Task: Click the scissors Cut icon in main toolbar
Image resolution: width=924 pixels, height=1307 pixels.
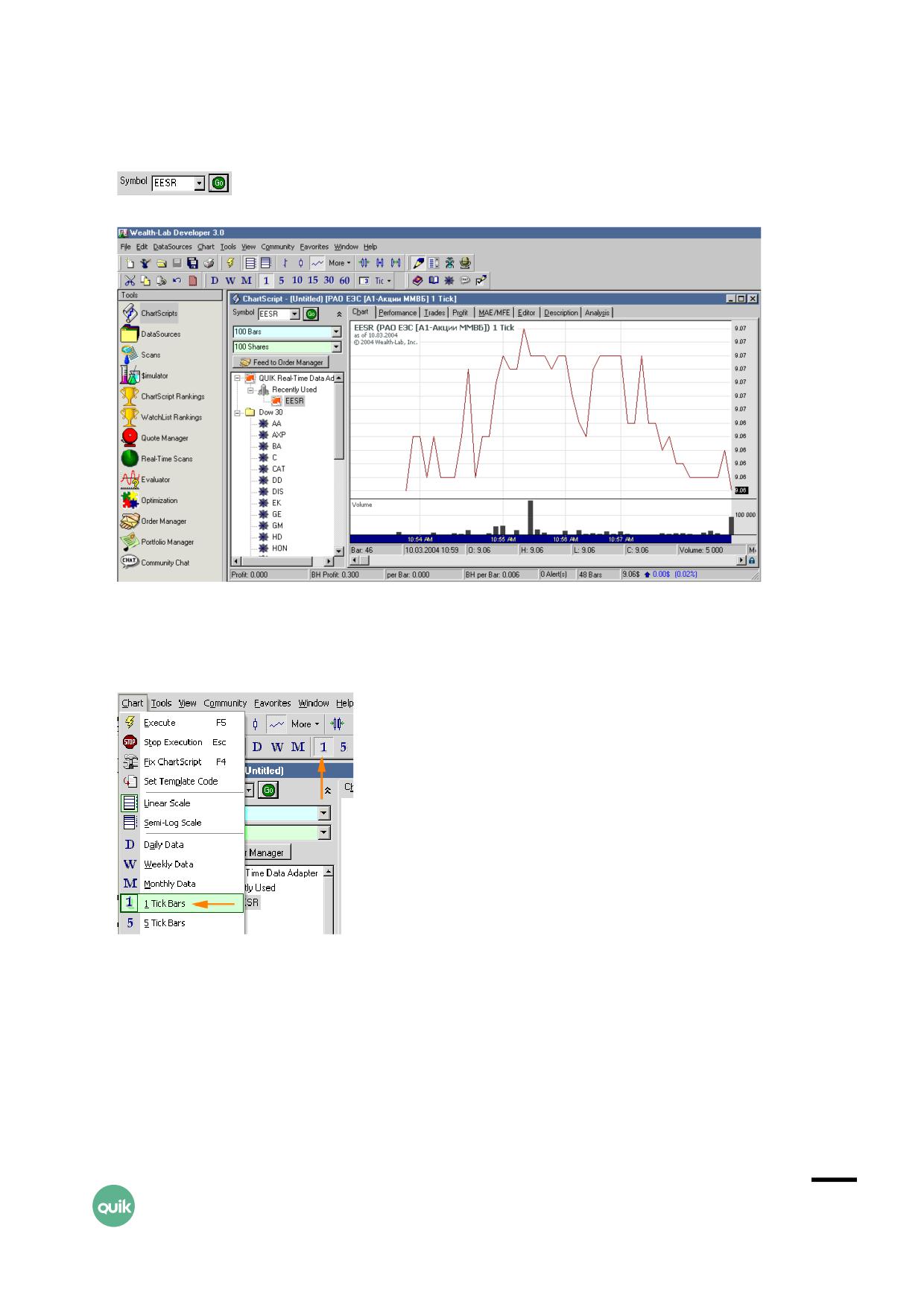Action: pos(130,281)
